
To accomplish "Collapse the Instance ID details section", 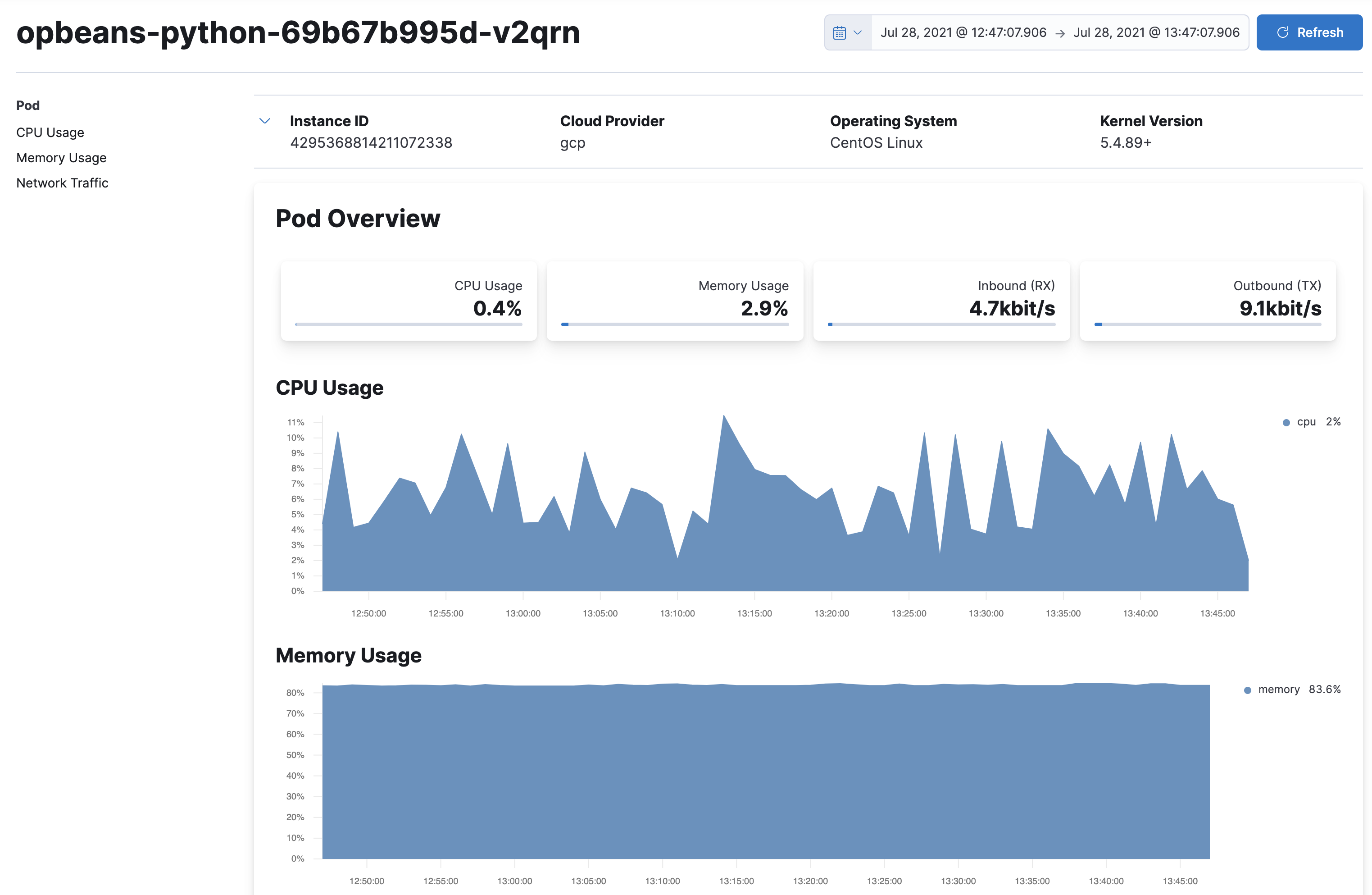I will 264,121.
